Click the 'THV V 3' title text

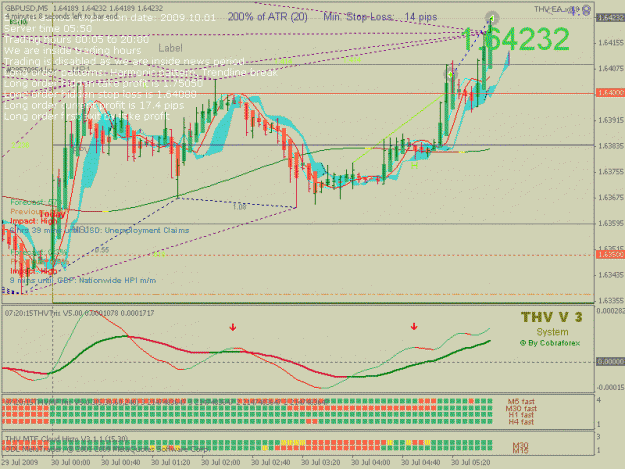click(x=551, y=317)
